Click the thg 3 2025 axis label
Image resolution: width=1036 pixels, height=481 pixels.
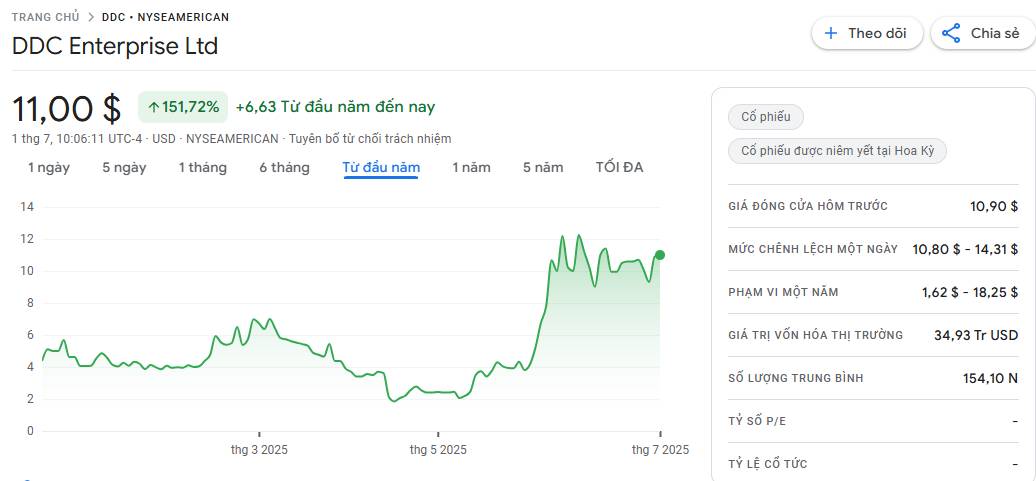click(259, 450)
